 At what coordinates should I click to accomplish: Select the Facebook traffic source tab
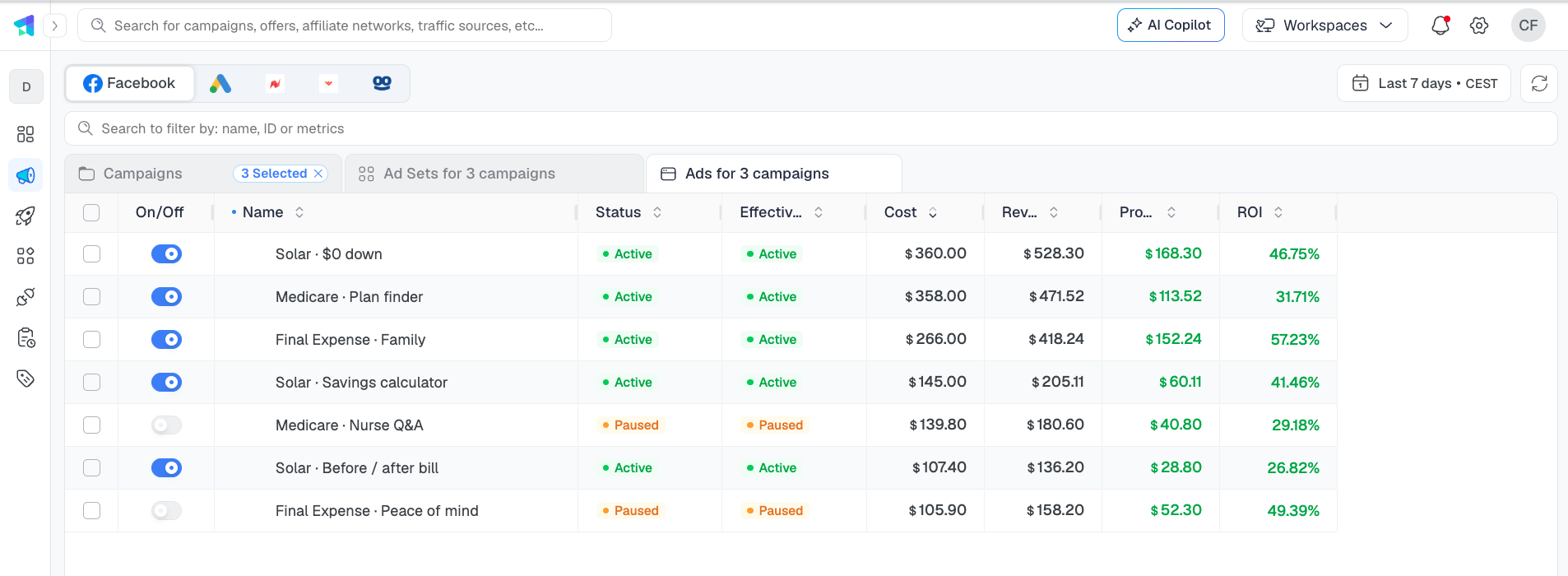130,83
